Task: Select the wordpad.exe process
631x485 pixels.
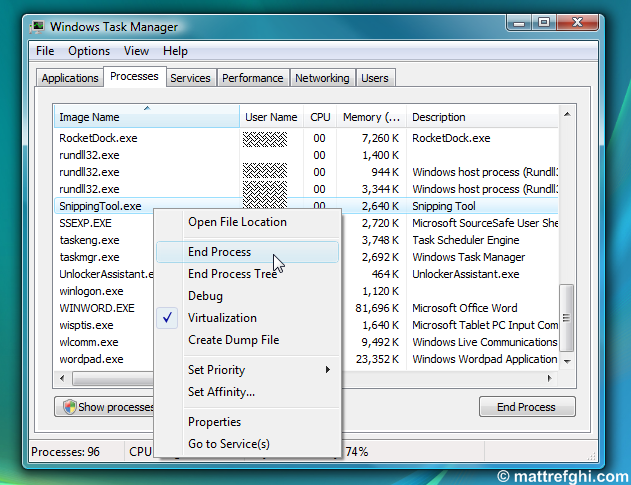Action: coord(91,359)
